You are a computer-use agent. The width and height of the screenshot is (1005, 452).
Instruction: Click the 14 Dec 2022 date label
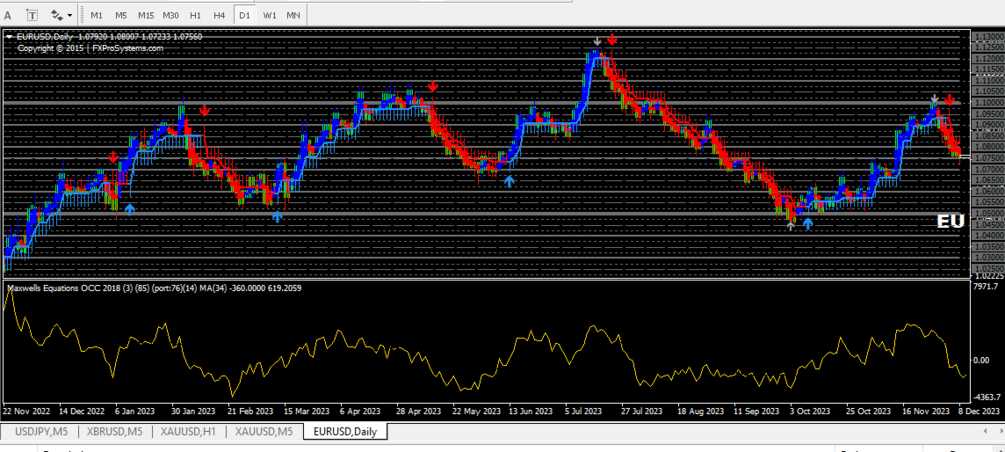pyautogui.click(x=81, y=411)
